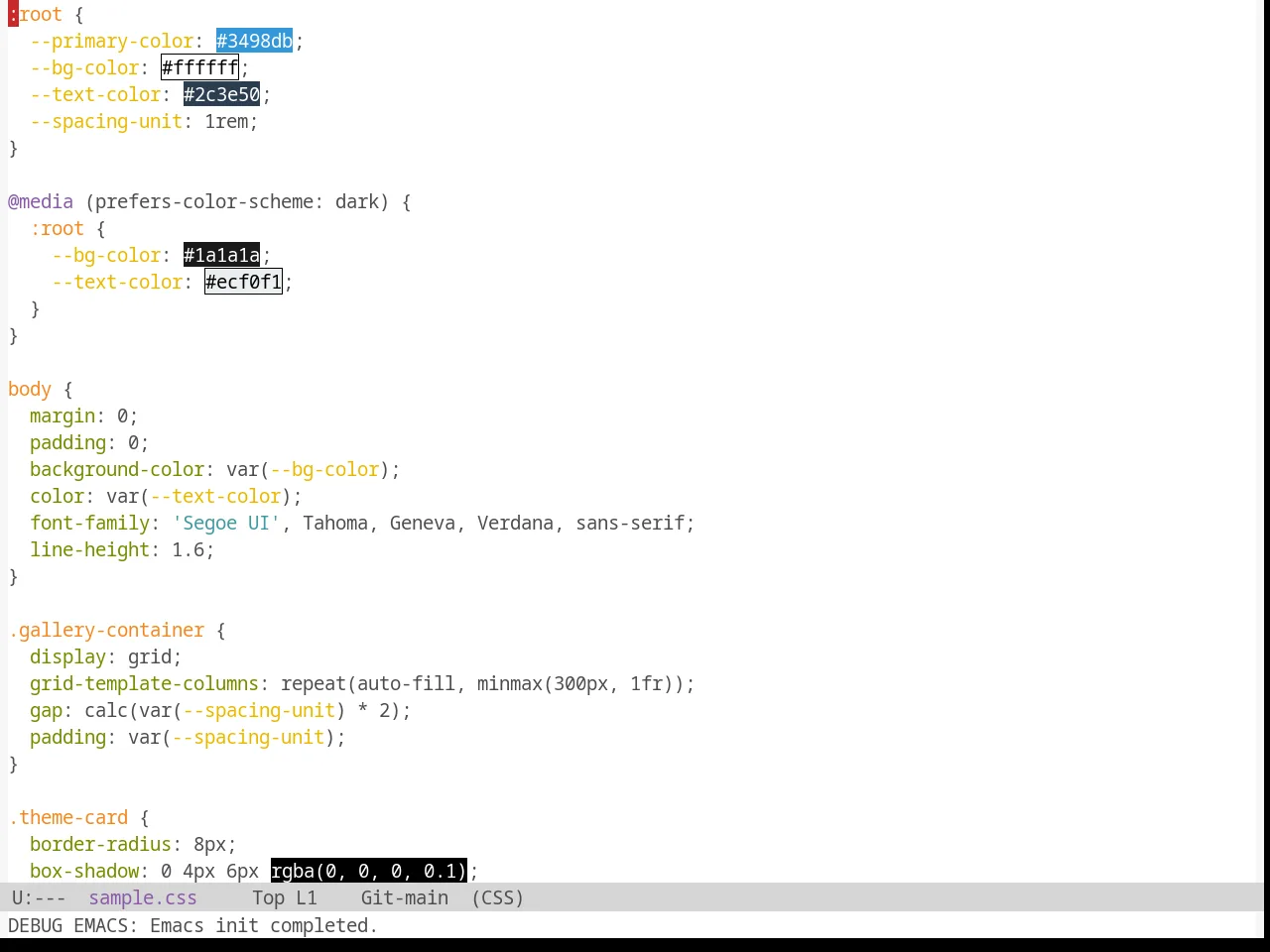Click the first ':root' selector at top
1270x952 pixels.
tap(35, 14)
